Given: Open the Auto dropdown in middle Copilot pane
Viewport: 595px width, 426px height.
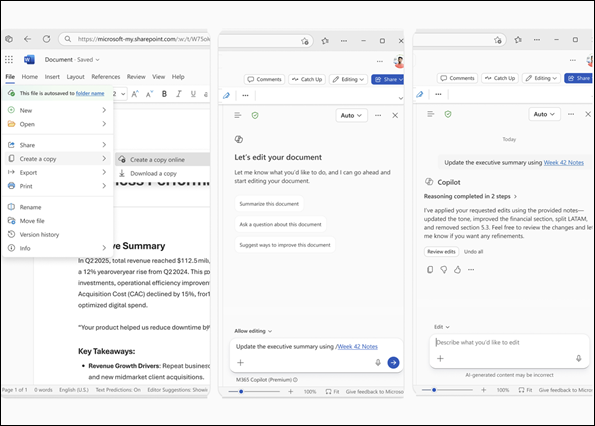Looking at the screenshot, I should pos(351,115).
